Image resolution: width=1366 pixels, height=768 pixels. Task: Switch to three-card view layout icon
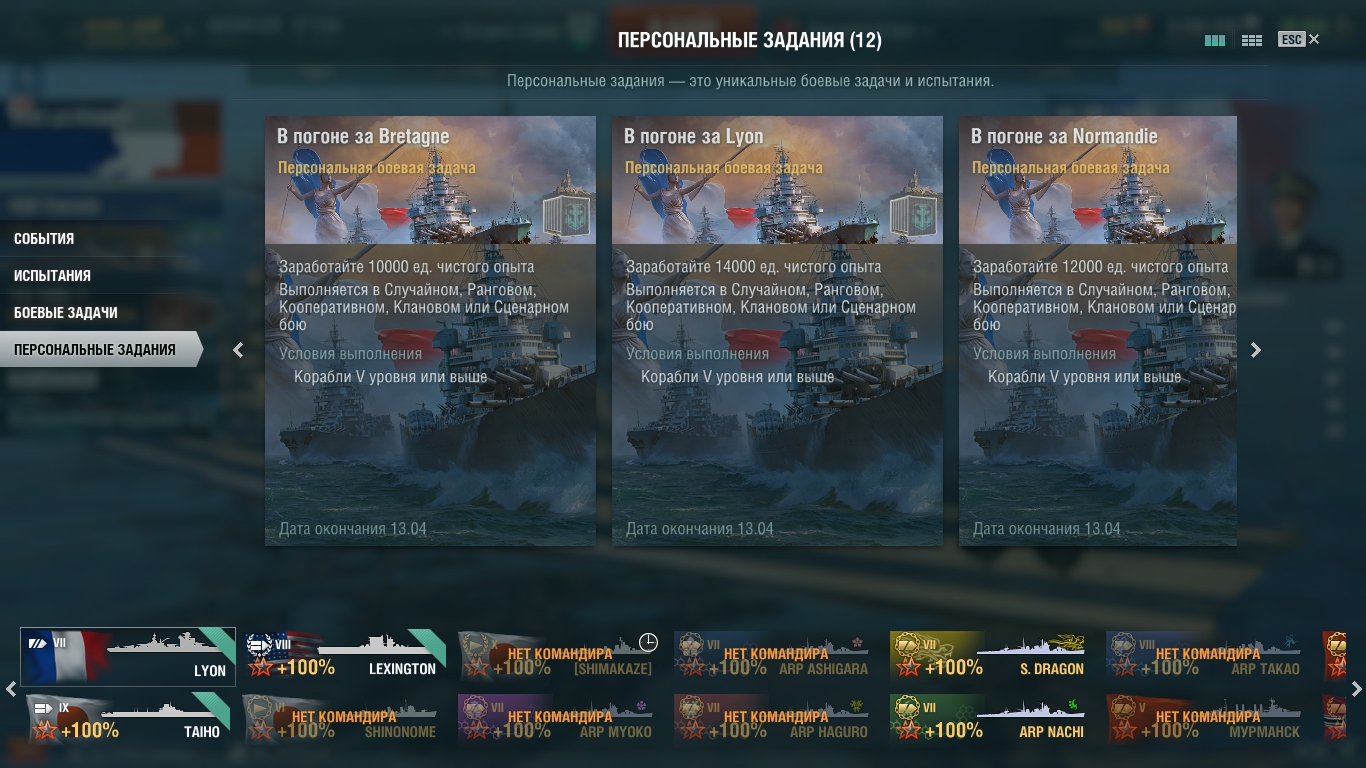tap(1215, 40)
